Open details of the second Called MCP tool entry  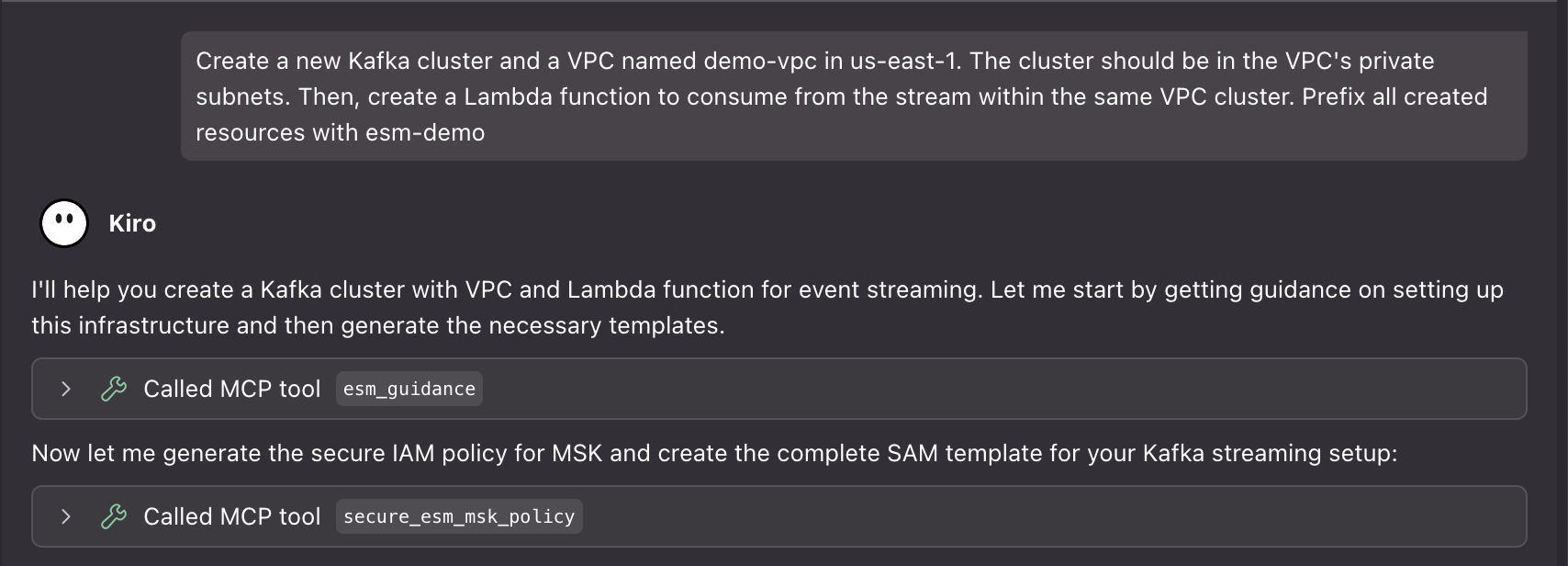click(x=64, y=515)
